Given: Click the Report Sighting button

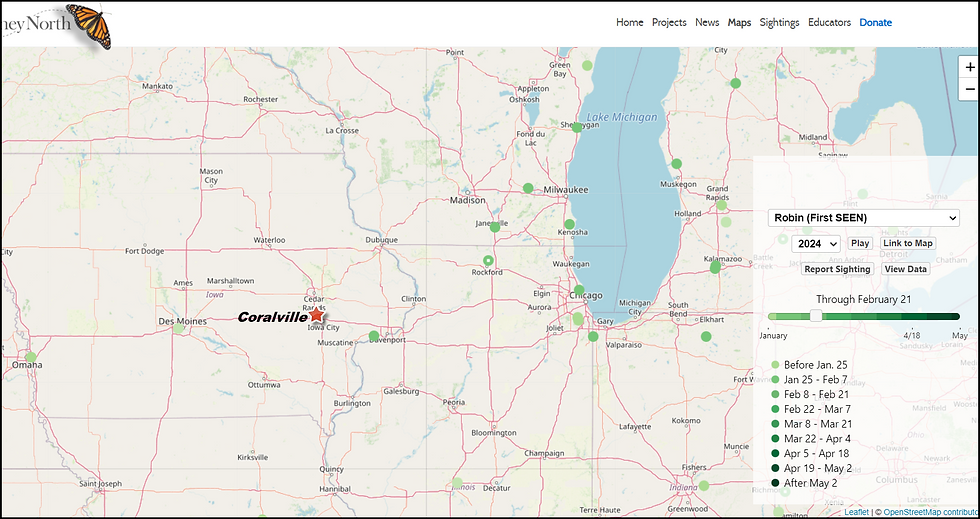Looking at the screenshot, I should click(838, 269).
